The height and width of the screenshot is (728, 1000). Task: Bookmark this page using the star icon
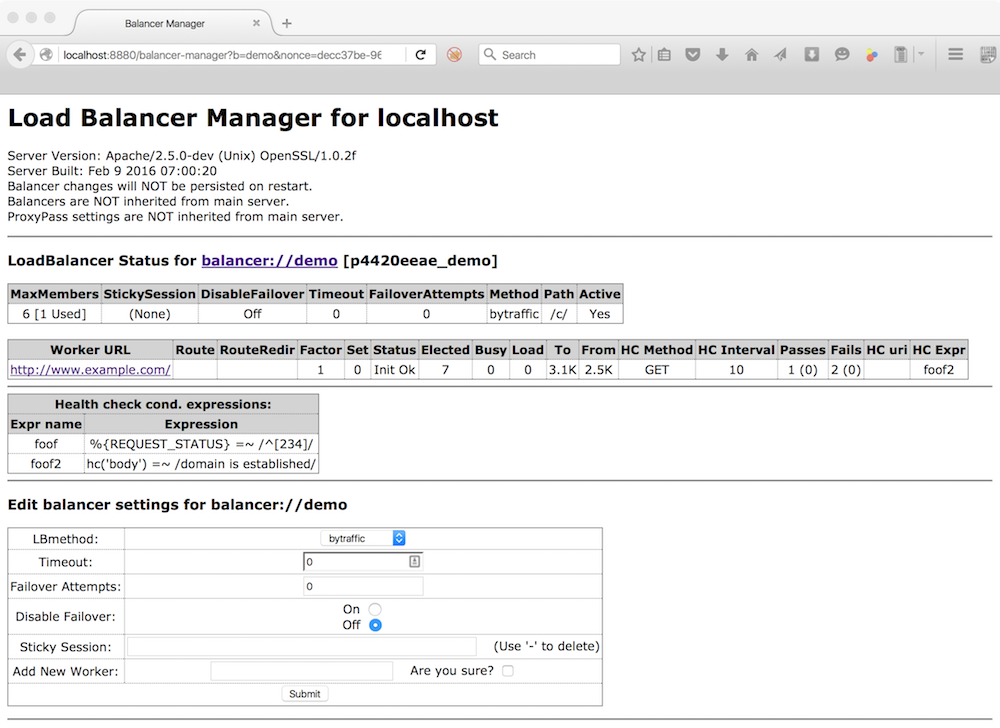[x=639, y=54]
